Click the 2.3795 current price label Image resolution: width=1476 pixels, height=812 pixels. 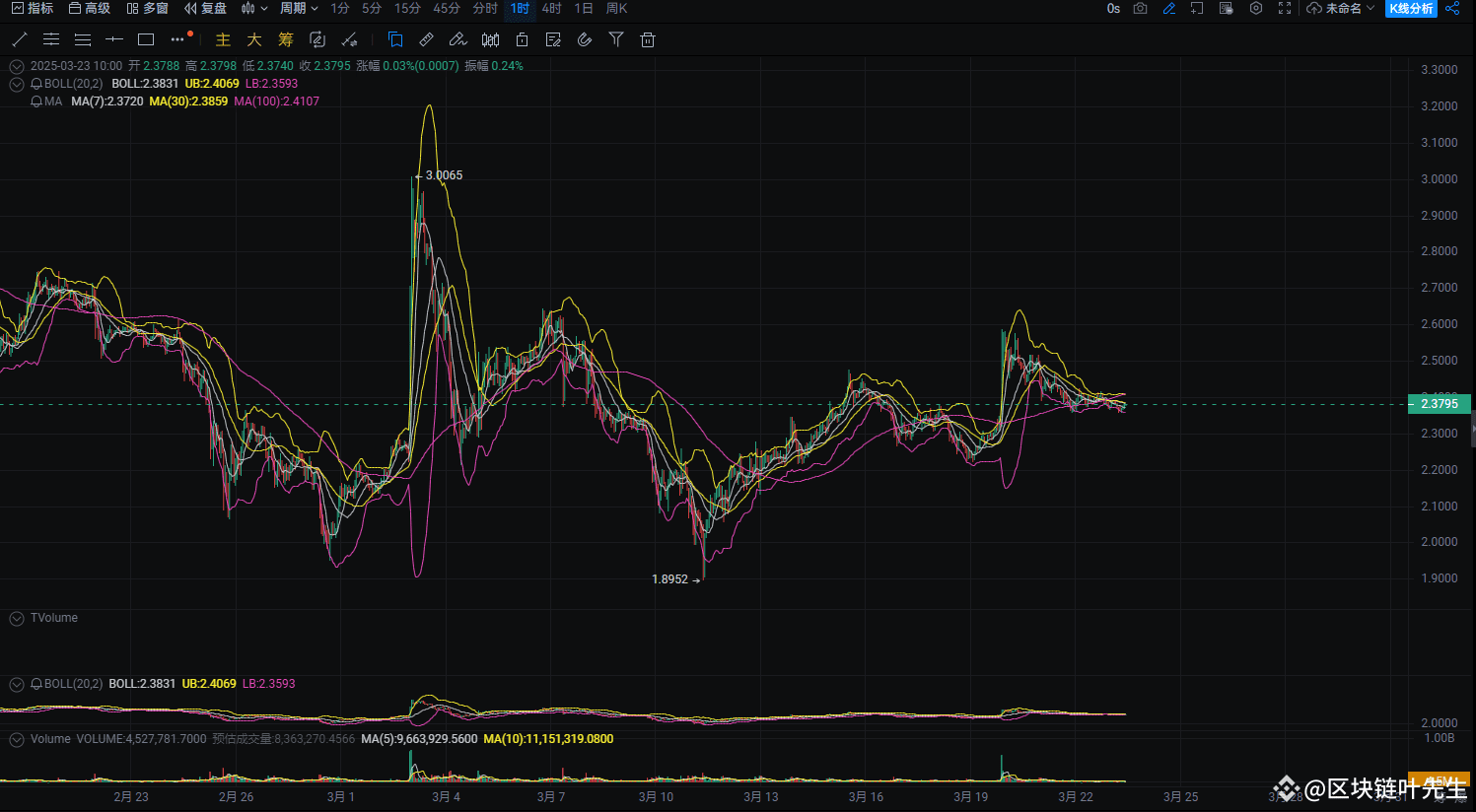click(x=1439, y=404)
